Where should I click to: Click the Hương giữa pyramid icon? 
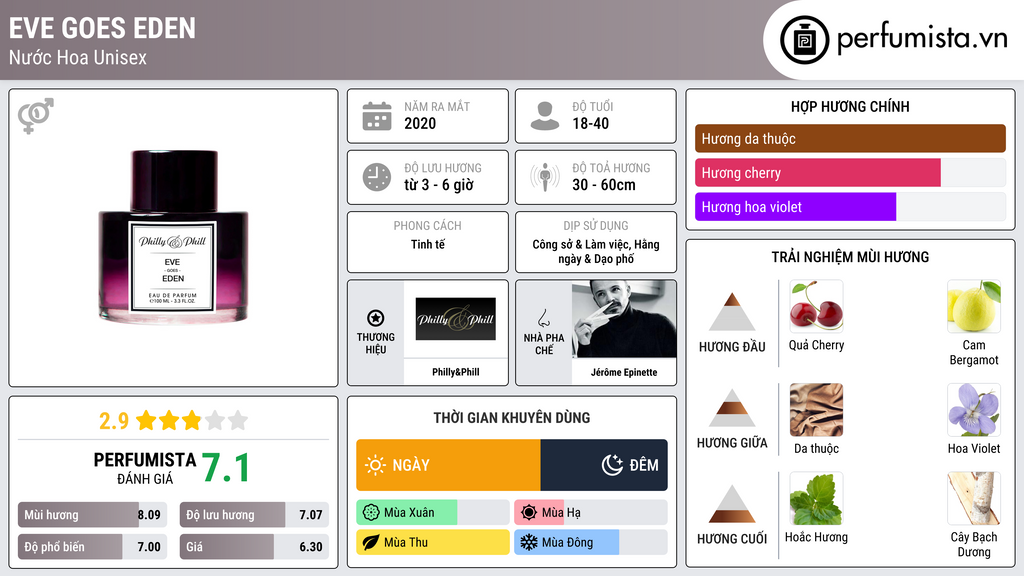pos(732,408)
